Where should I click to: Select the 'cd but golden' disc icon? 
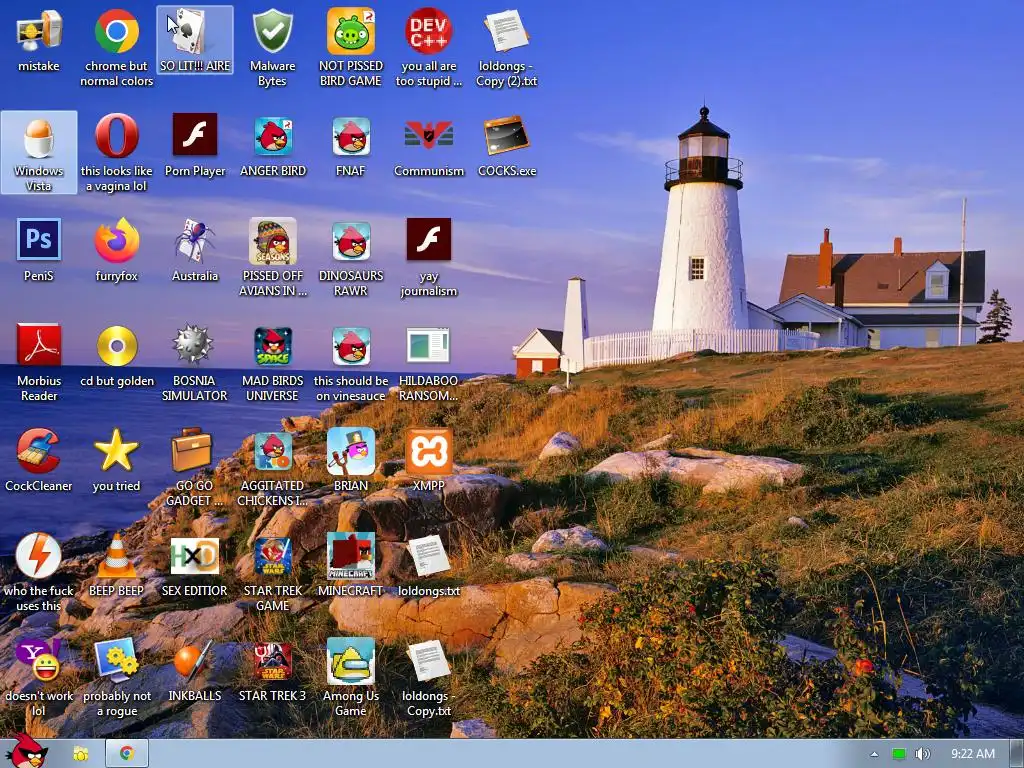point(116,356)
